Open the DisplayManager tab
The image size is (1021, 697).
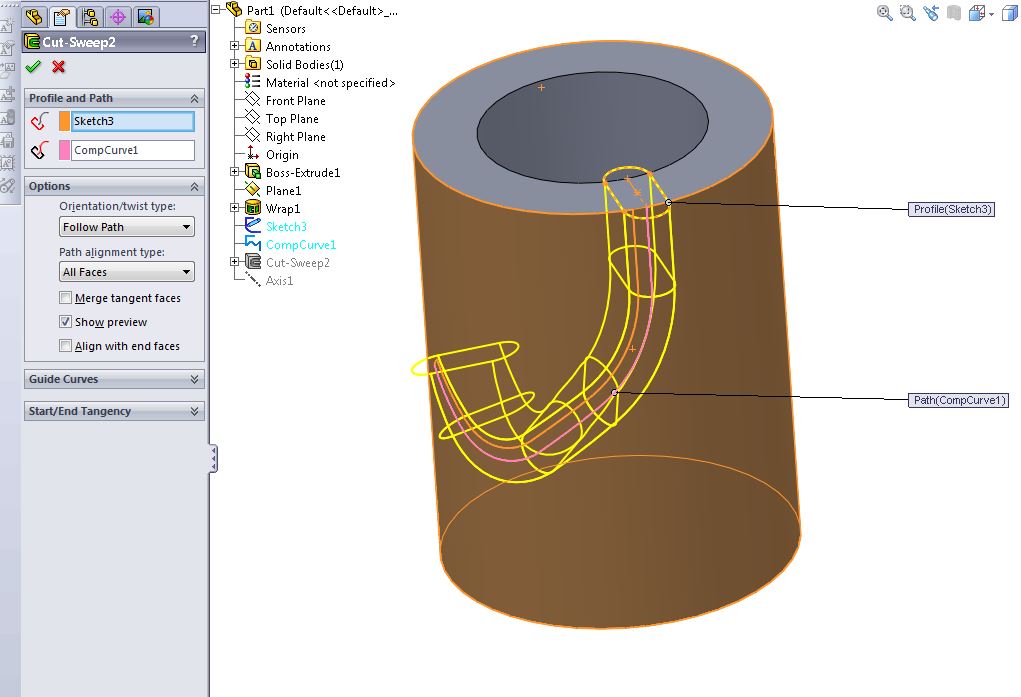coord(146,17)
